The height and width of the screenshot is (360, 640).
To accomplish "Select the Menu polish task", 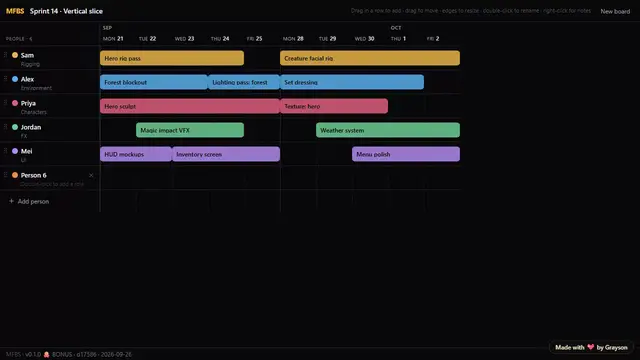I will point(406,154).
